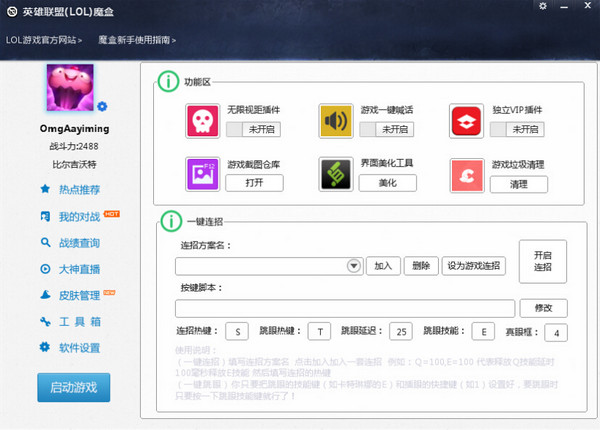Click the 连招热键 field showing S
Viewport: 600px width, 430px height.
coord(237,331)
